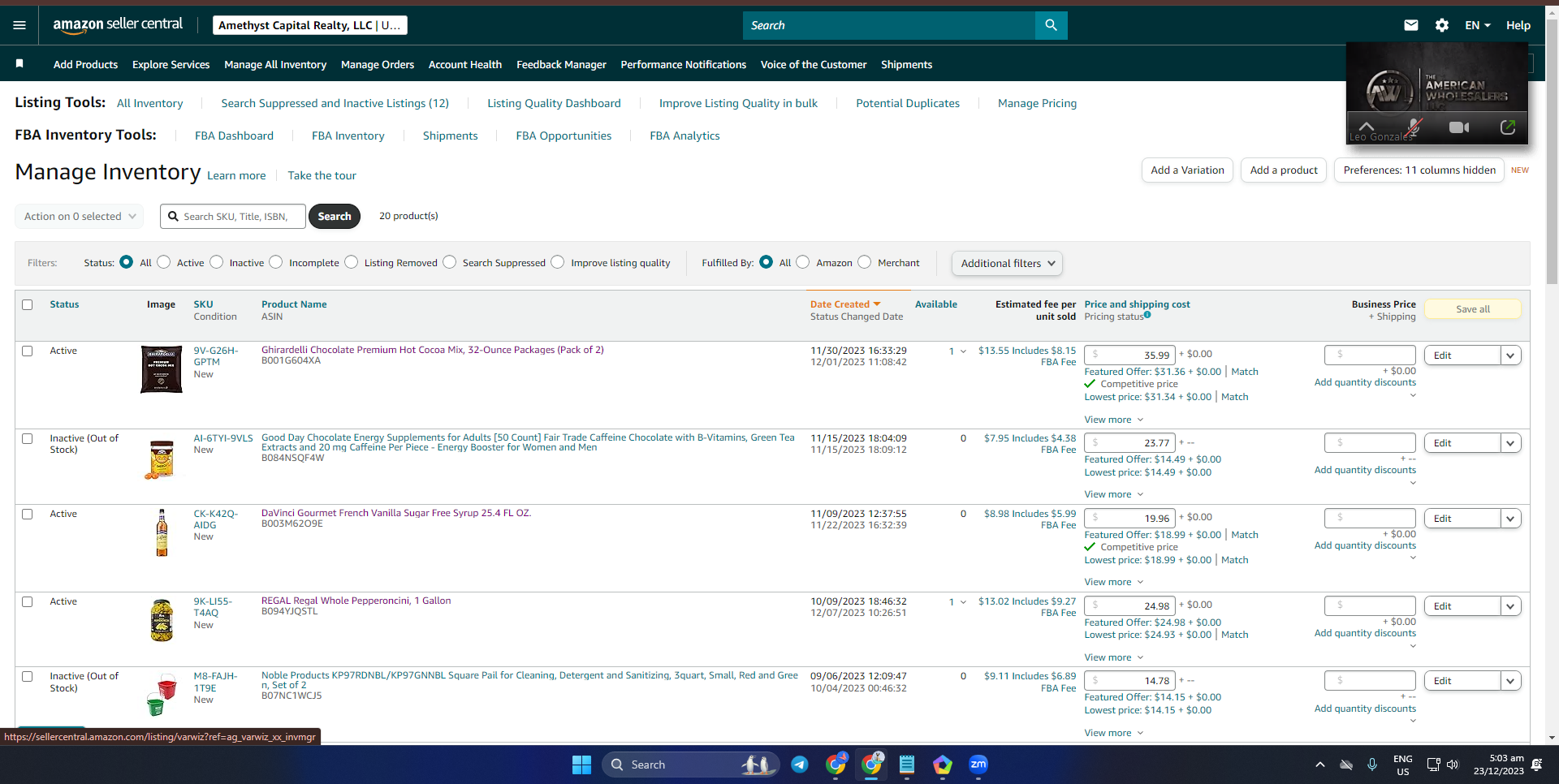Open the Seller Central hamburger menu

[x=19, y=25]
